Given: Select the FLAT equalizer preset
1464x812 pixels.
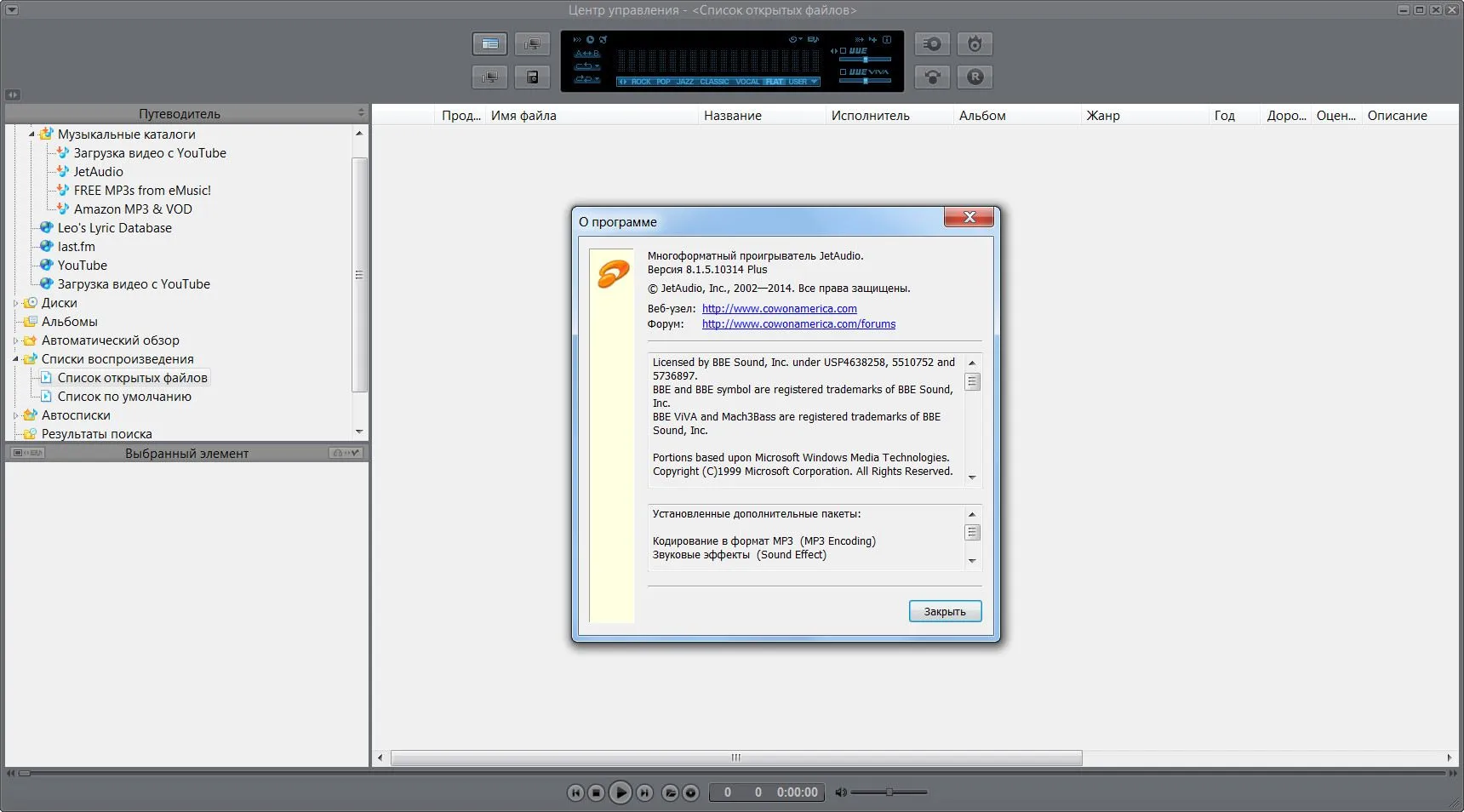Looking at the screenshot, I should [775, 82].
